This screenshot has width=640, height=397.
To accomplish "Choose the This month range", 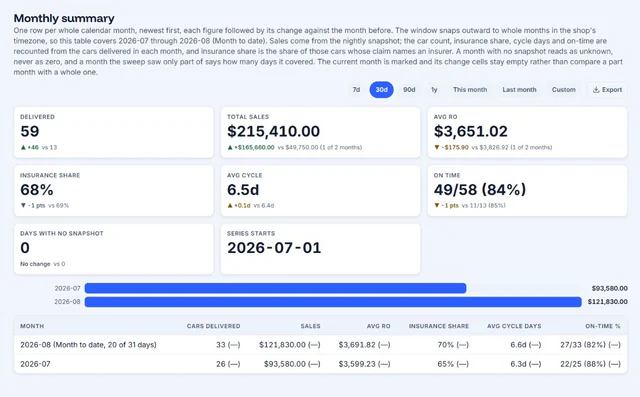I will tap(470, 90).
